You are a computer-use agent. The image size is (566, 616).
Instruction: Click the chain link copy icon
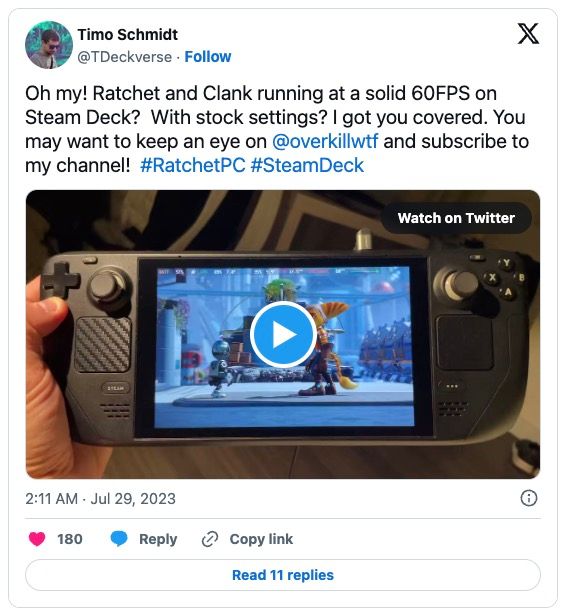pyautogui.click(x=210, y=539)
